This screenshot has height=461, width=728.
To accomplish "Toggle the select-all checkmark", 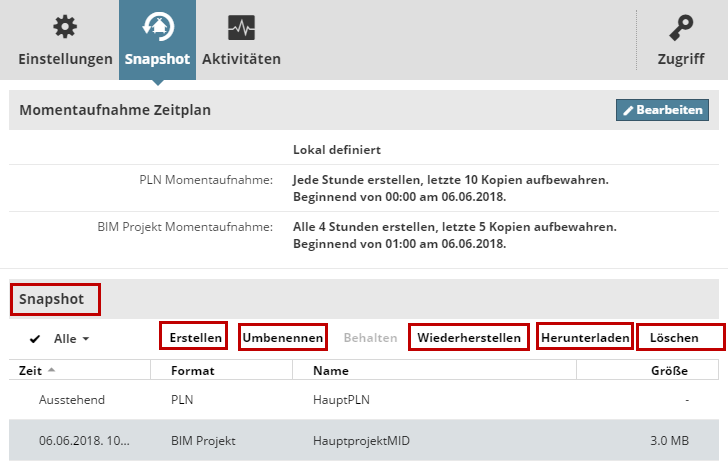I will point(35,339).
